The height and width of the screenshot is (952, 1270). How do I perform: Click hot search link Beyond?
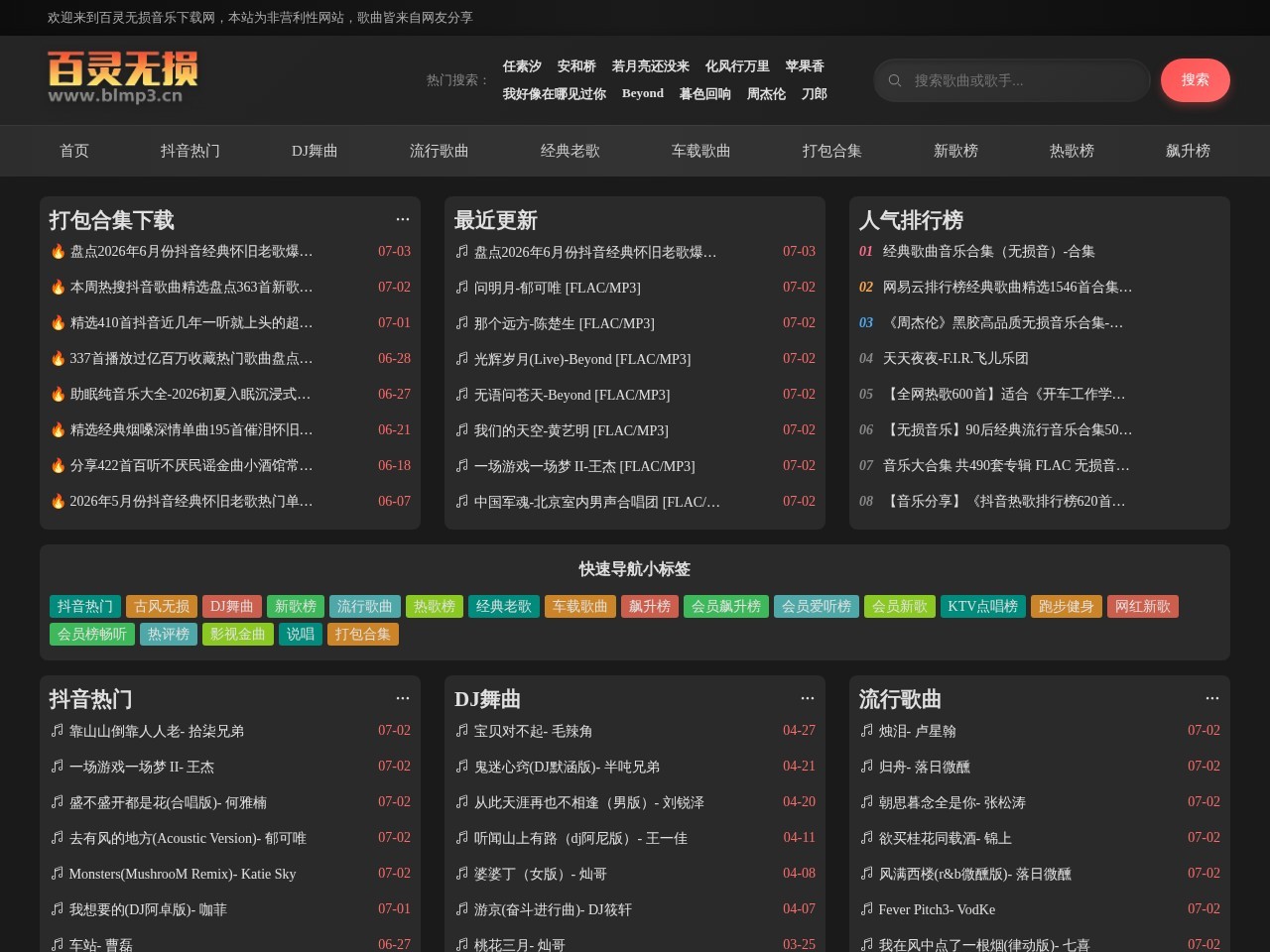[643, 93]
